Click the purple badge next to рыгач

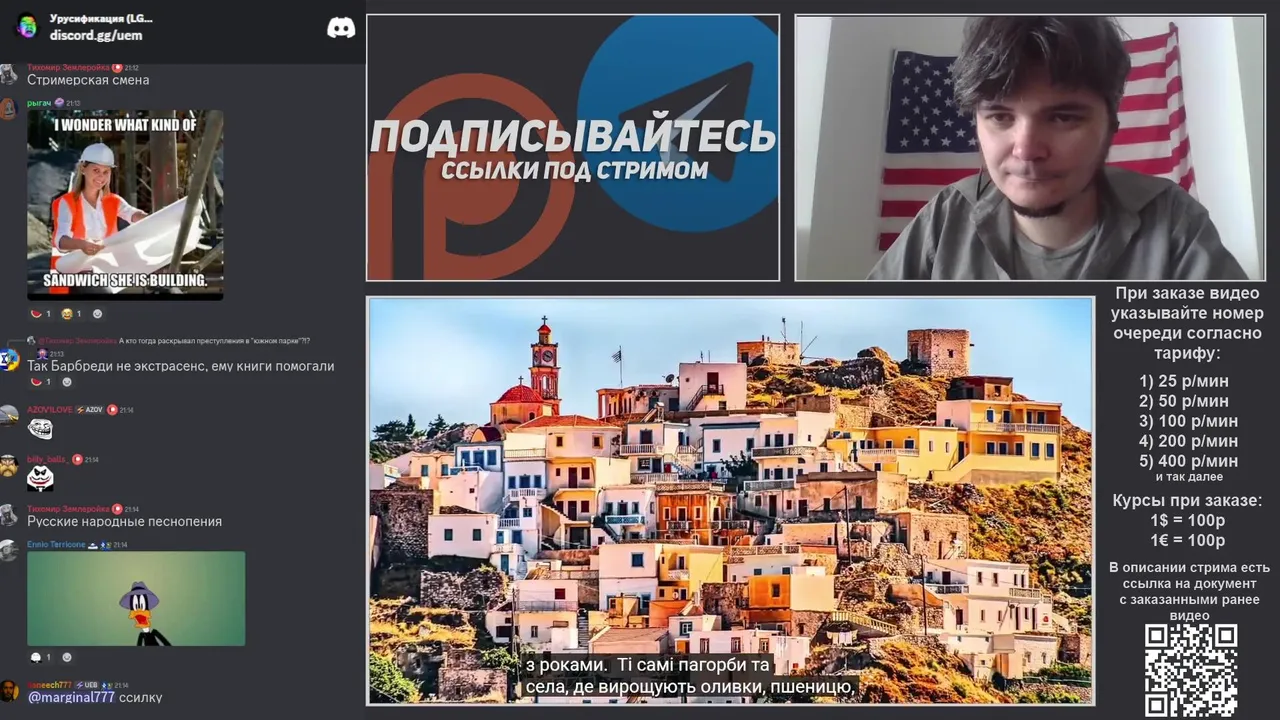pos(59,103)
